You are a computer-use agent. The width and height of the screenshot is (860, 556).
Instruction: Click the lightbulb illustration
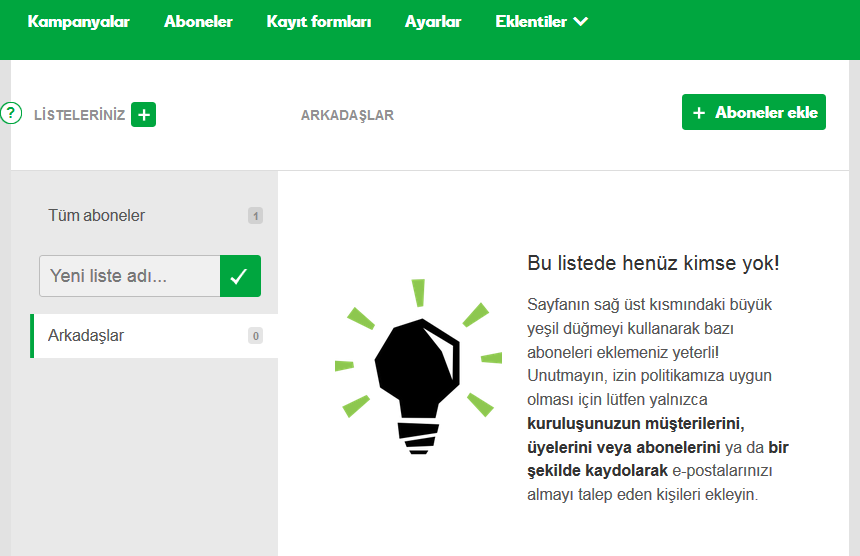tap(418, 367)
